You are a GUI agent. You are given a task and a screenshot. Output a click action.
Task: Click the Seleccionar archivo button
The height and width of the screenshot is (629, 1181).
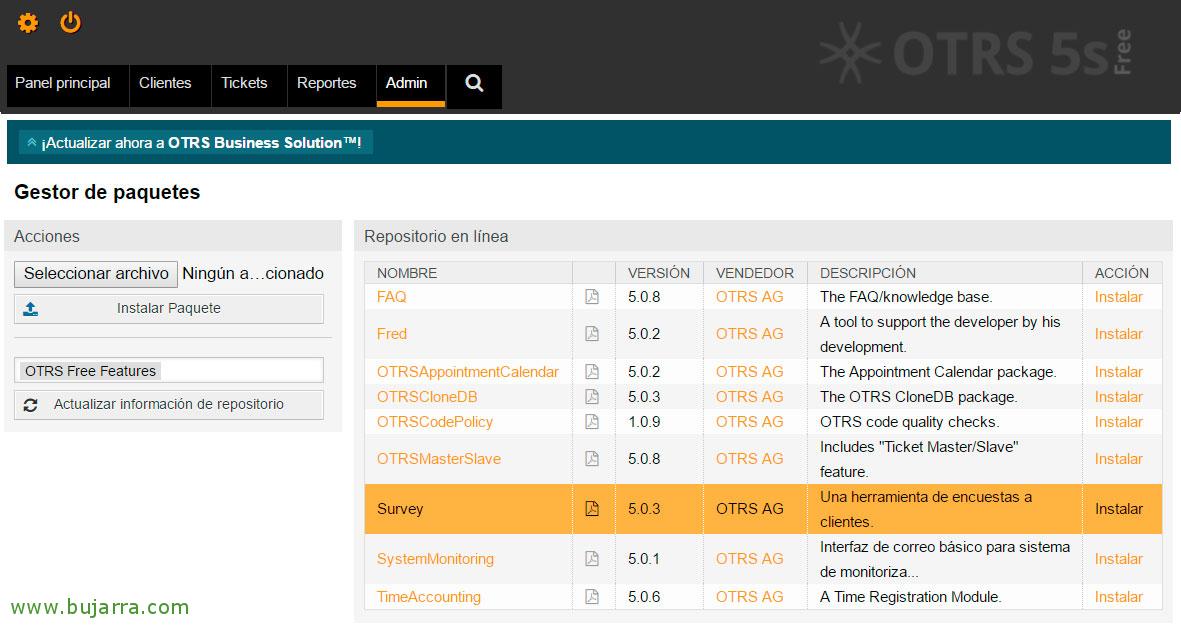(96, 273)
